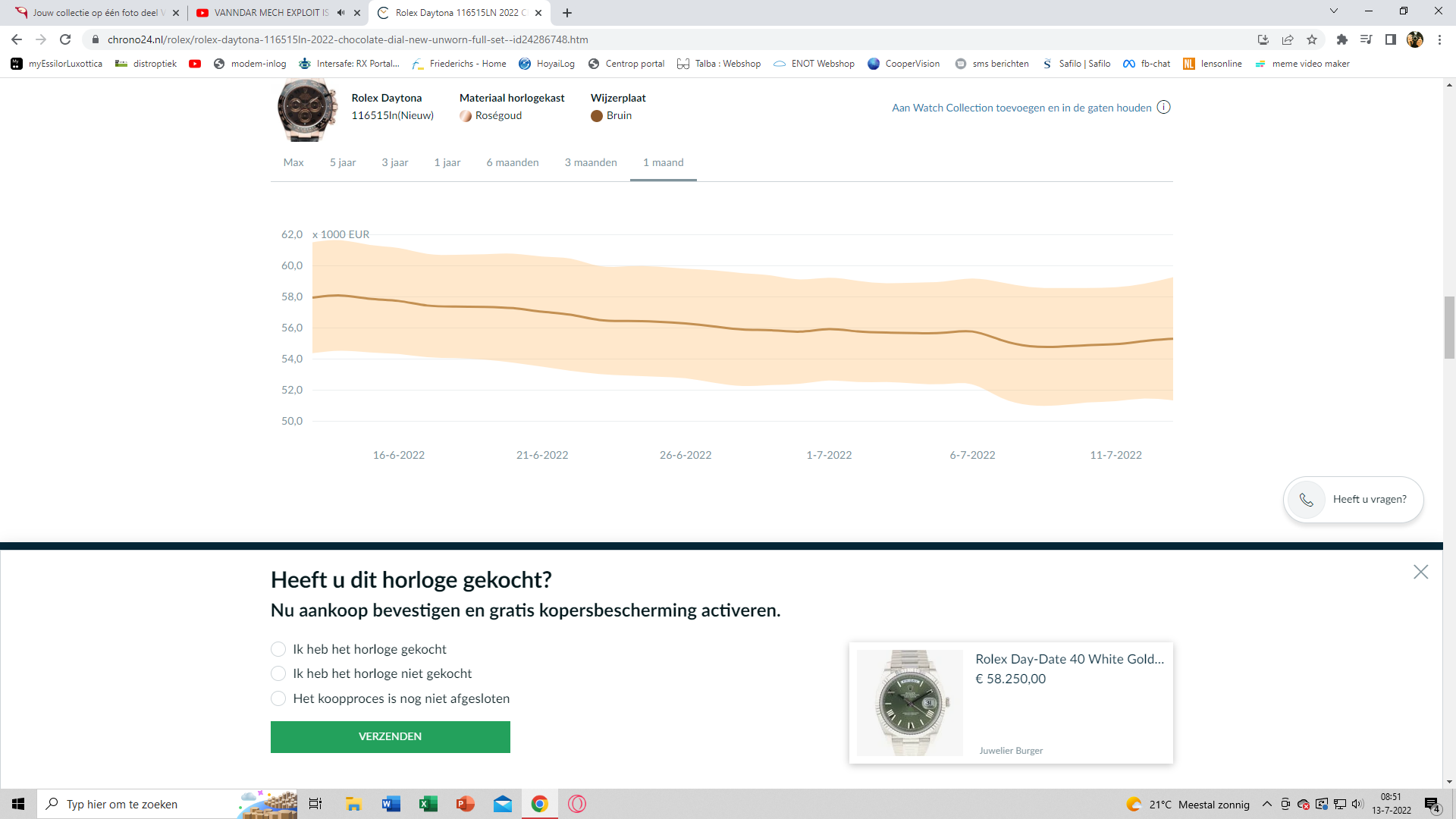Mute the VANNDAR MECH tab audio icon
1456x819 pixels.
pyautogui.click(x=341, y=13)
